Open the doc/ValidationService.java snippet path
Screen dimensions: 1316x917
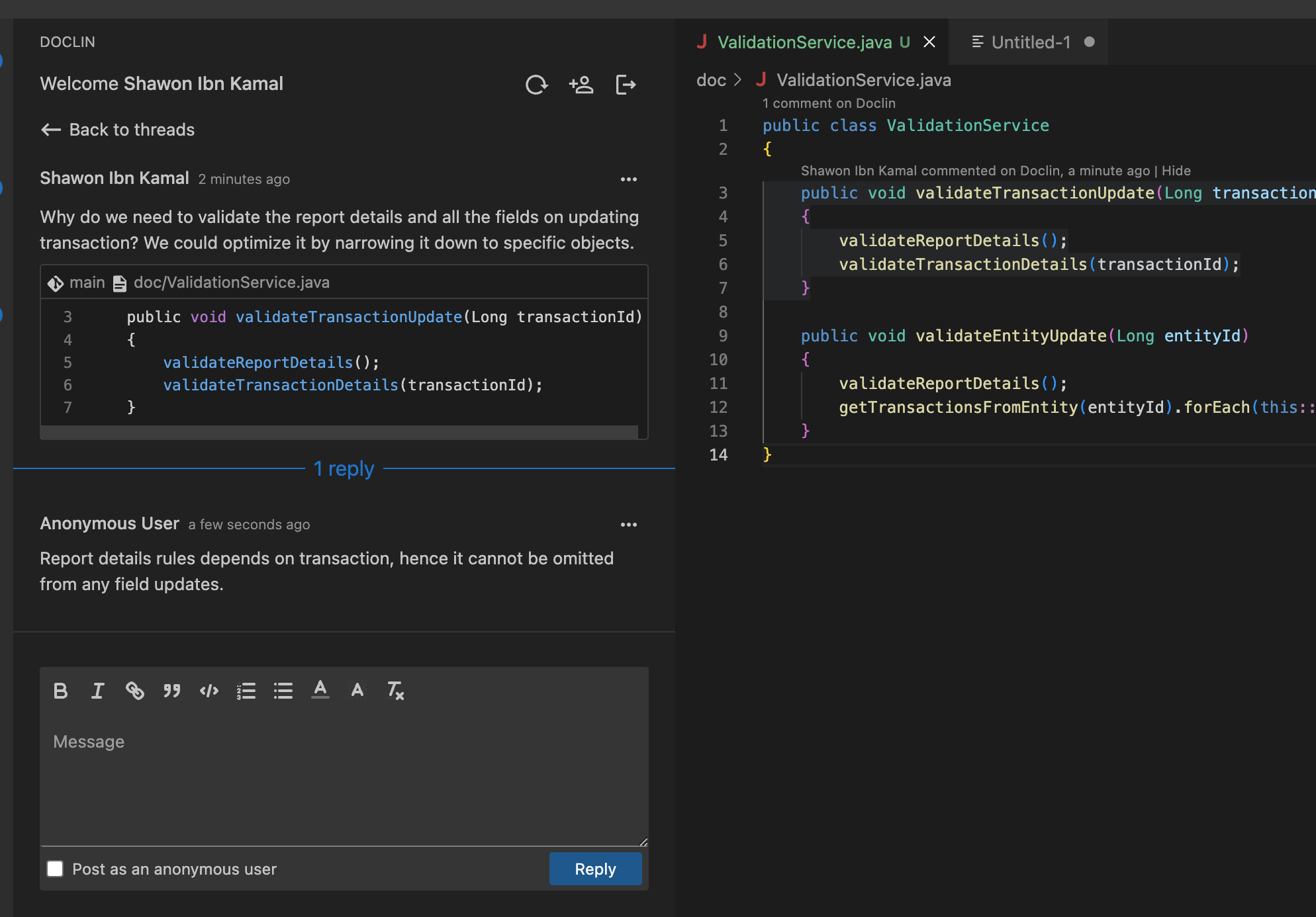[x=232, y=283]
